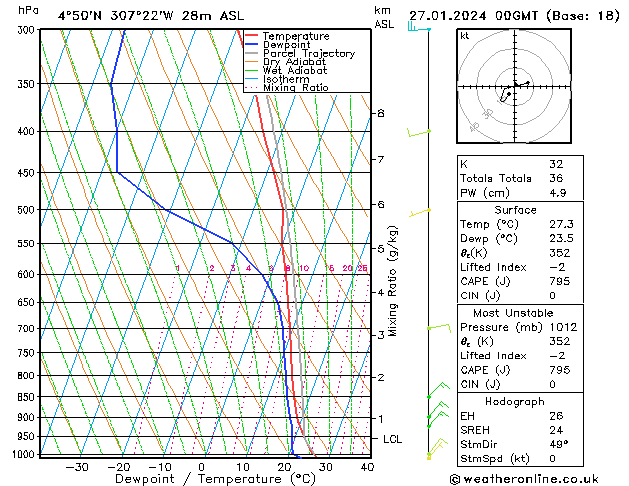Click the 'Totals Totals' row label
The image size is (629, 486).
(496, 178)
